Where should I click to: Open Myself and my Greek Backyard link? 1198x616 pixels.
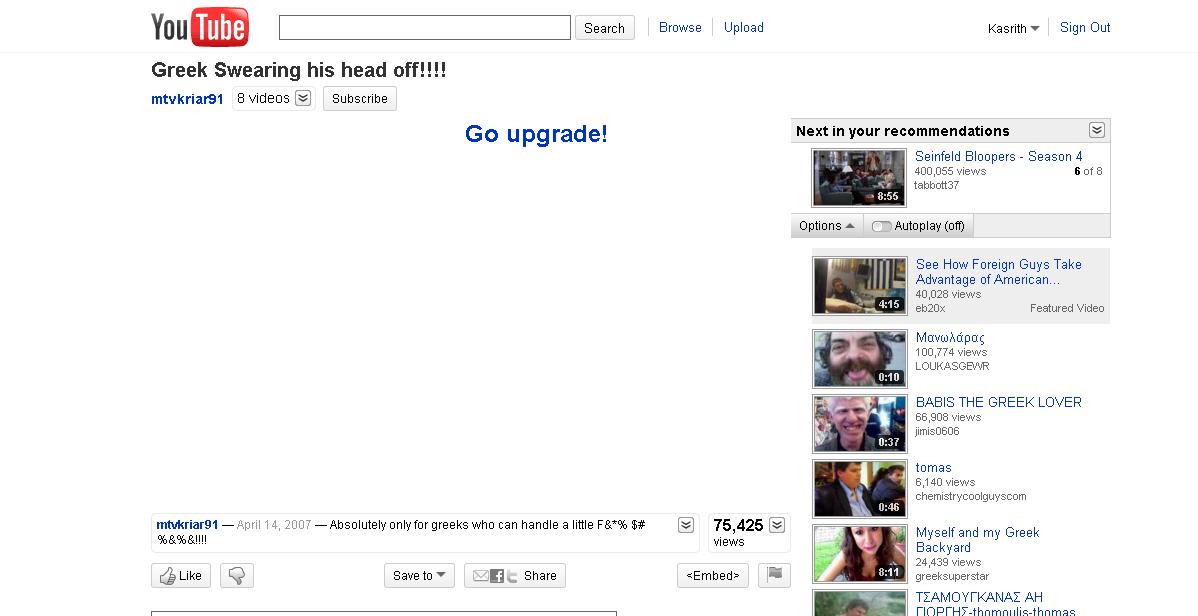[977, 540]
